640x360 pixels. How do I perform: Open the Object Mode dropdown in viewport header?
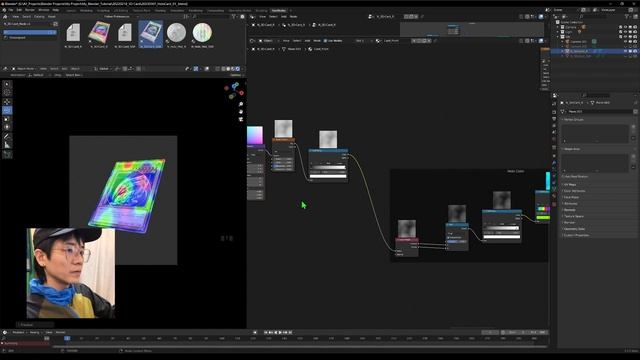[24, 69]
